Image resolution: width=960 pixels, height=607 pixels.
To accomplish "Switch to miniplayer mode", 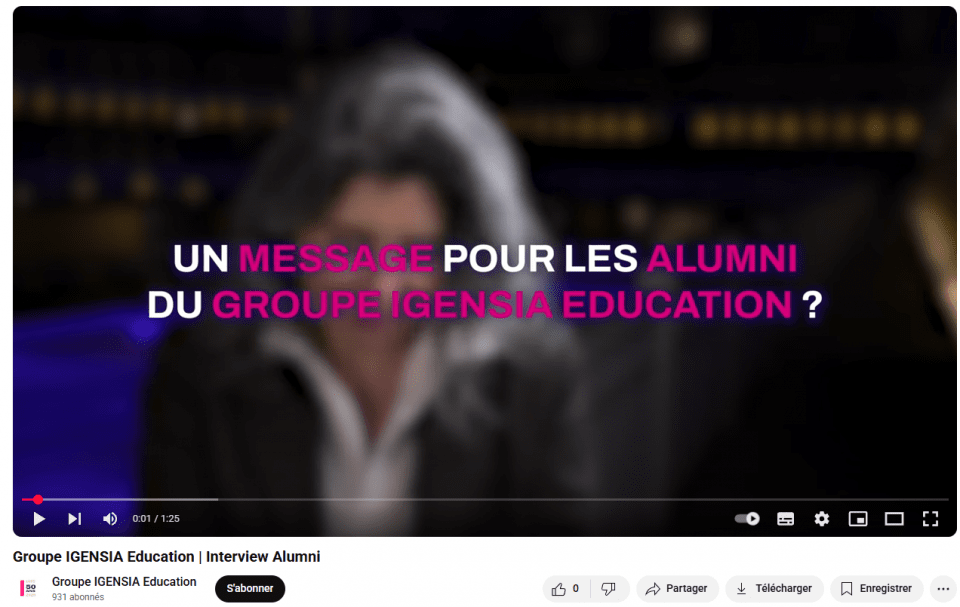I will (858, 519).
